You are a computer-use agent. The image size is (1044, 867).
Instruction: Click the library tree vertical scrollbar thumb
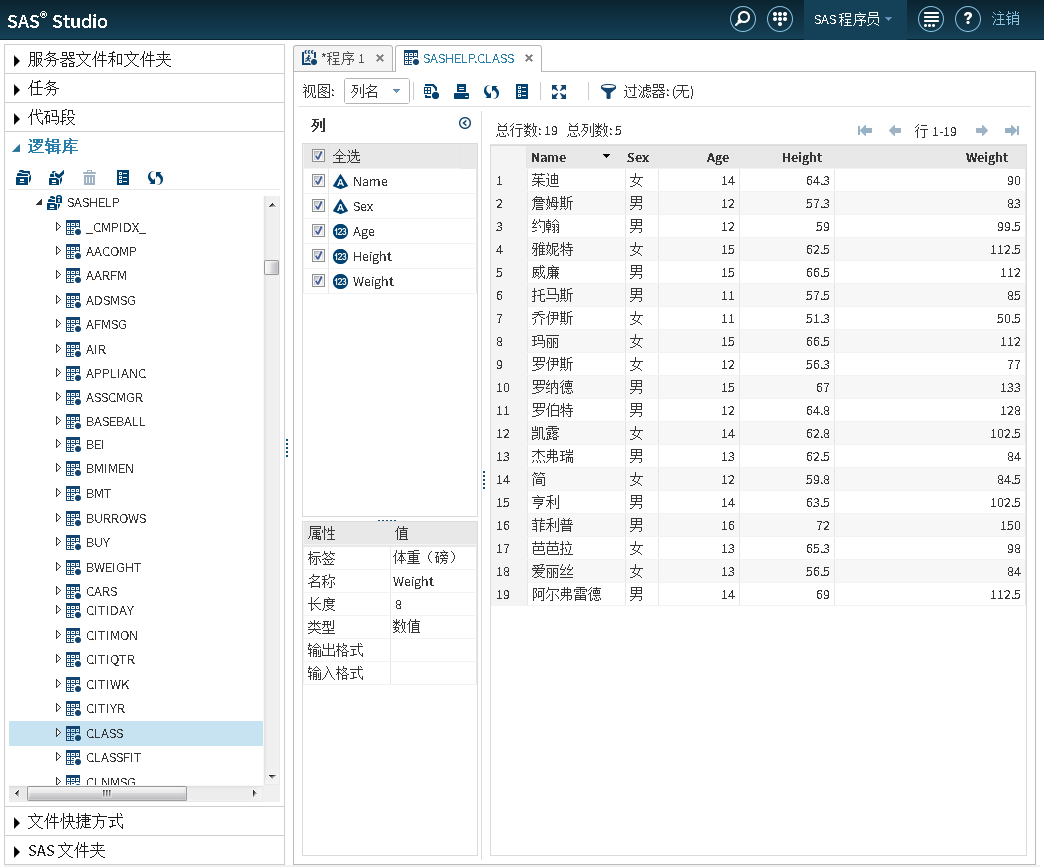(x=271, y=267)
